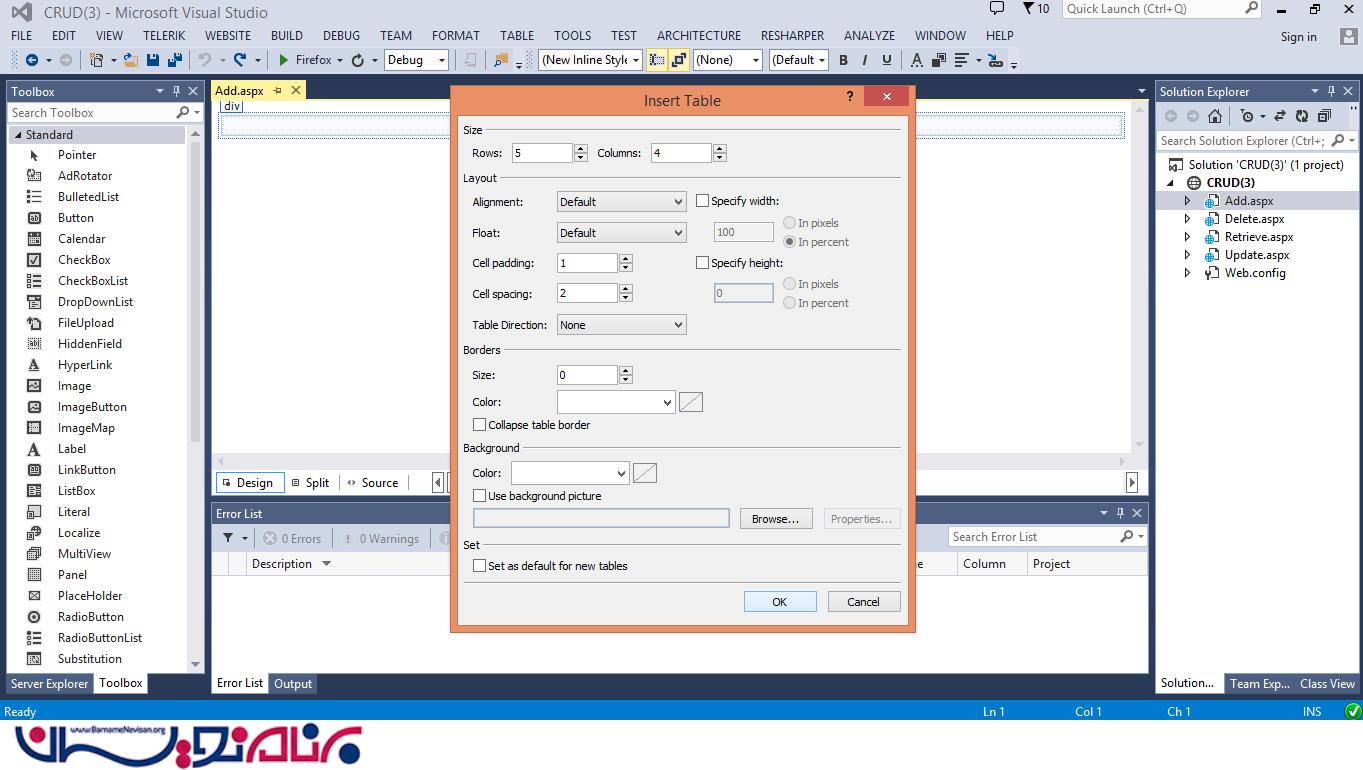Click the notifications flag icon

1029,9
